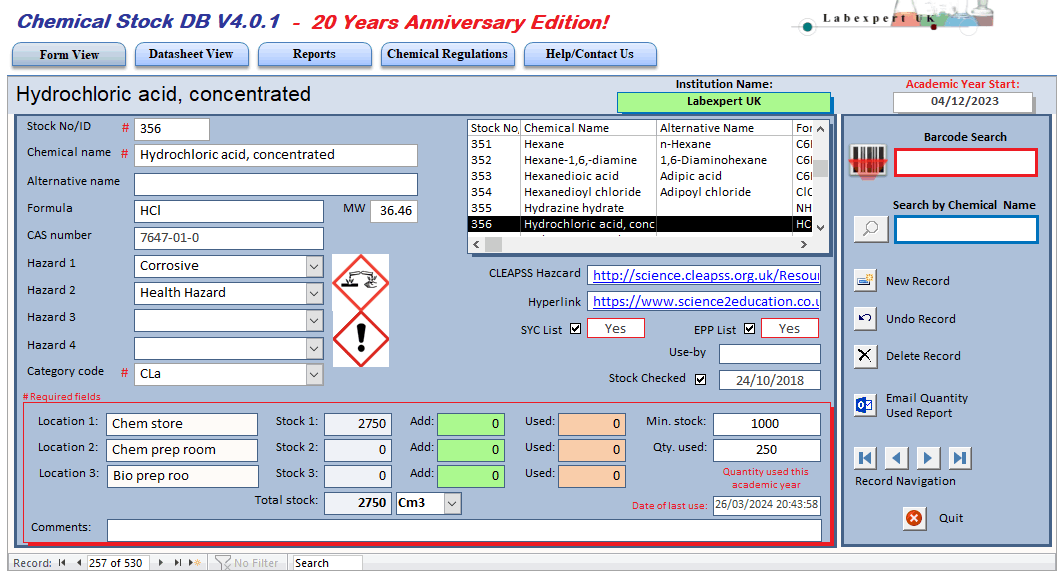1062x577 pixels.
Task: Click the magnifying glass search icon
Action: tap(870, 229)
